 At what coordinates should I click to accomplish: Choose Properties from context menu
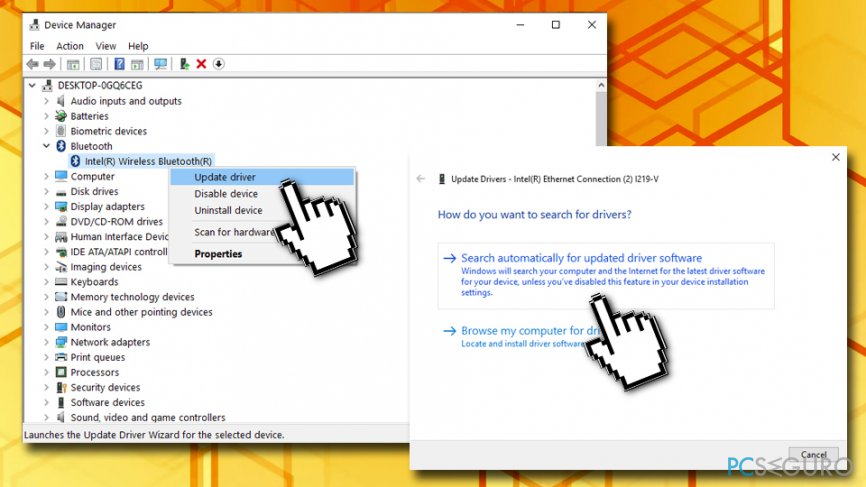tap(218, 254)
